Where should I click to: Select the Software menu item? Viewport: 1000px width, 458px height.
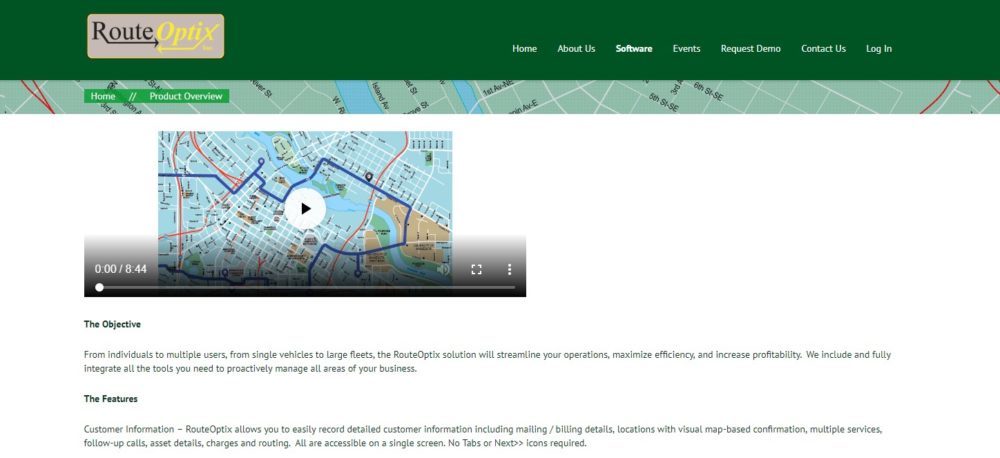[x=634, y=49]
